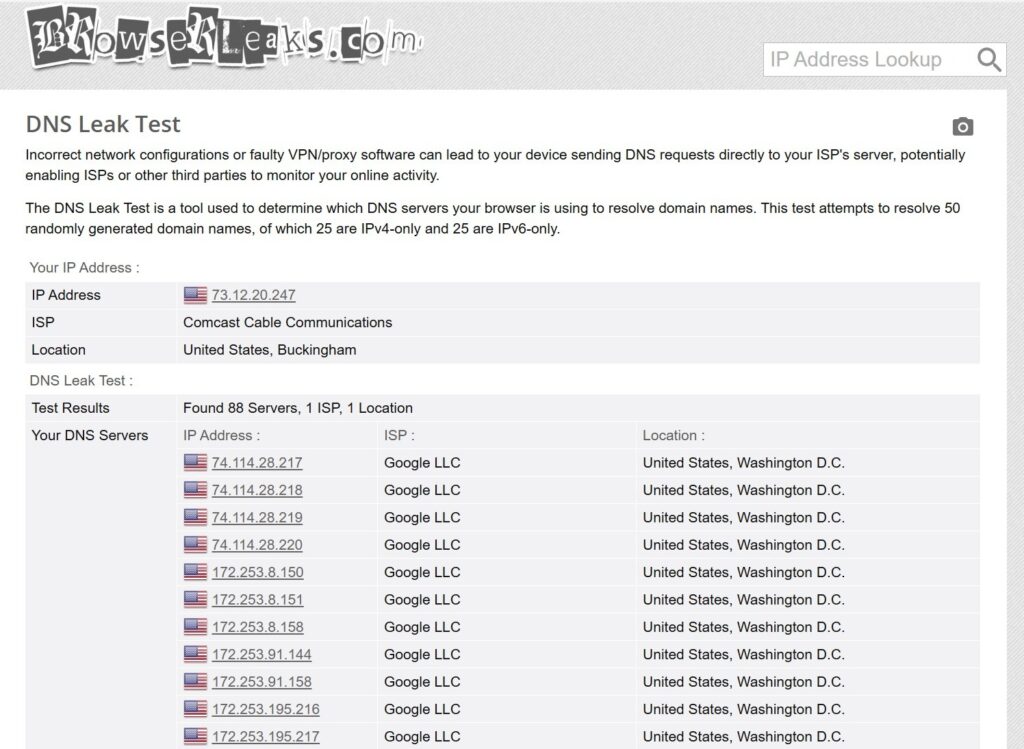Screen dimensions: 1024x749
Task: Click the 'DNS Leak Test :' section label
Action: 81,381
